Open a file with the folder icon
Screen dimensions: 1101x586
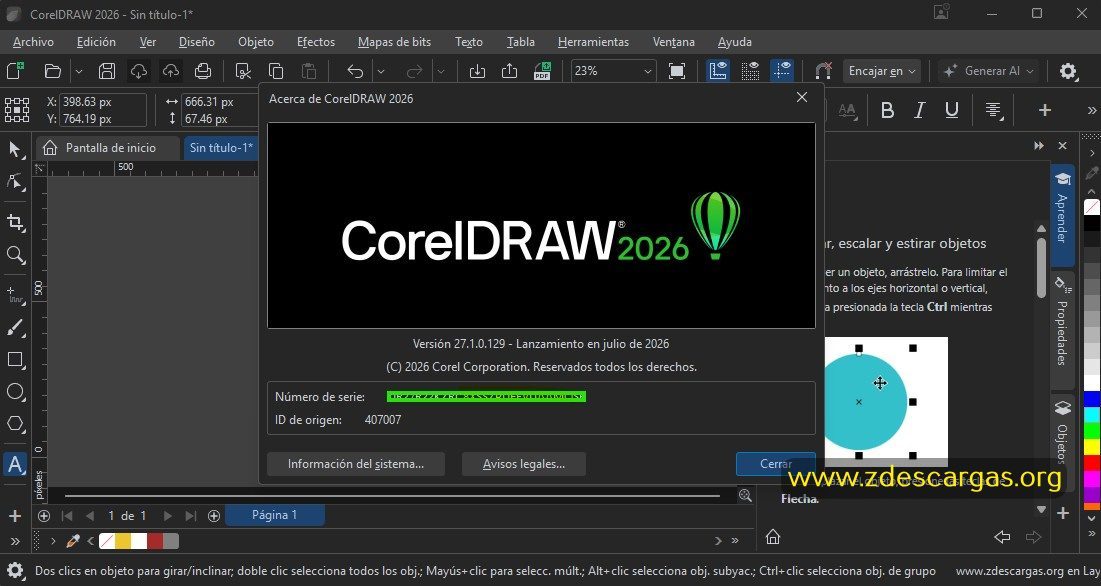click(53, 71)
